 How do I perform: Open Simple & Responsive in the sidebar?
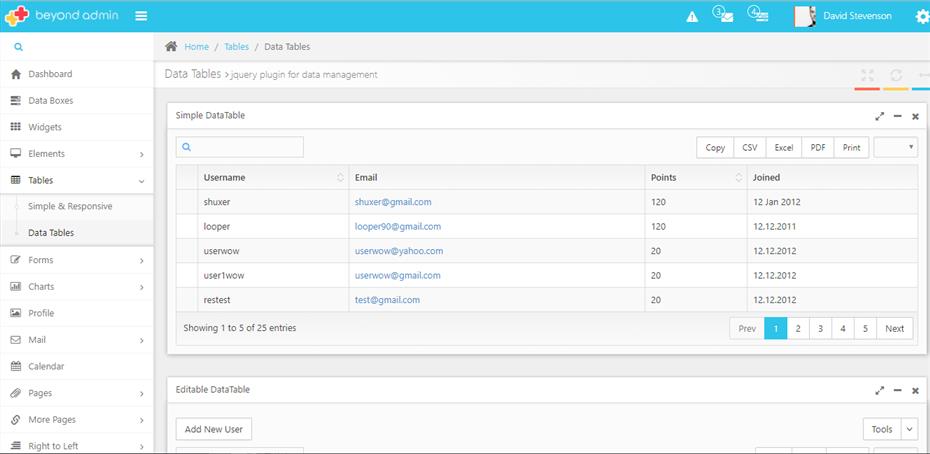(x=70, y=206)
